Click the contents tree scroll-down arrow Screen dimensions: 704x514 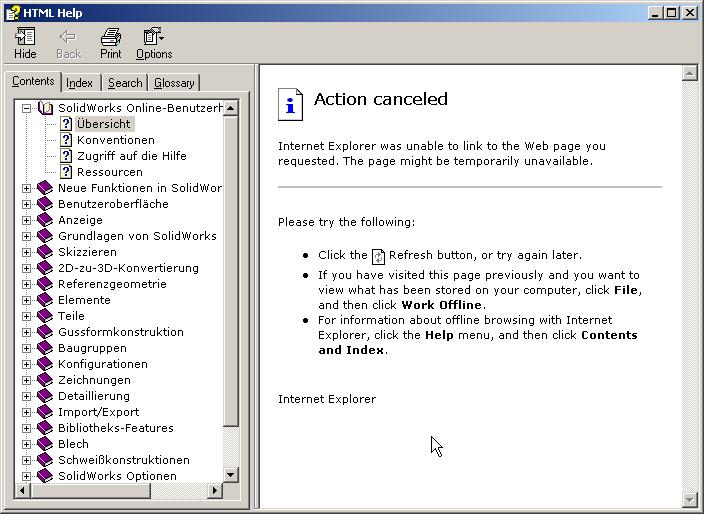pos(231,475)
